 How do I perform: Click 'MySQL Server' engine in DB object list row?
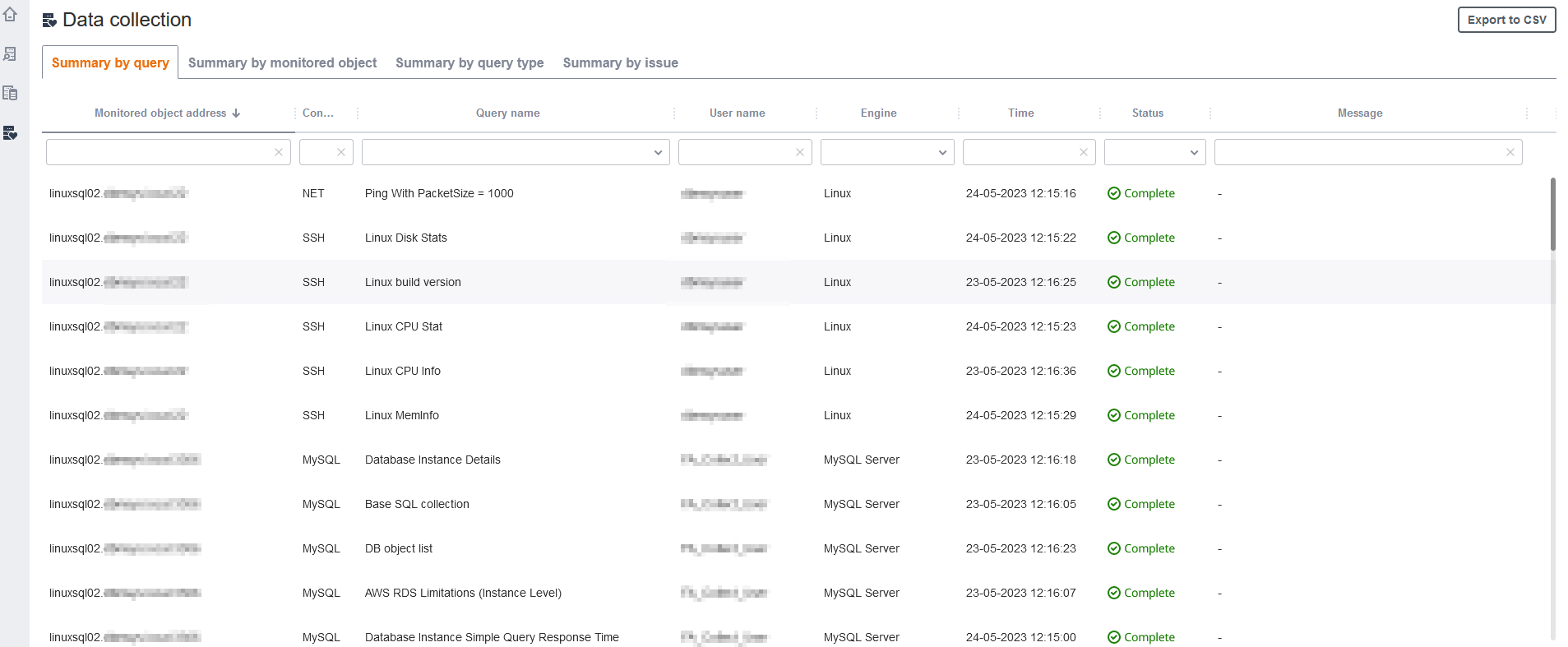(862, 548)
